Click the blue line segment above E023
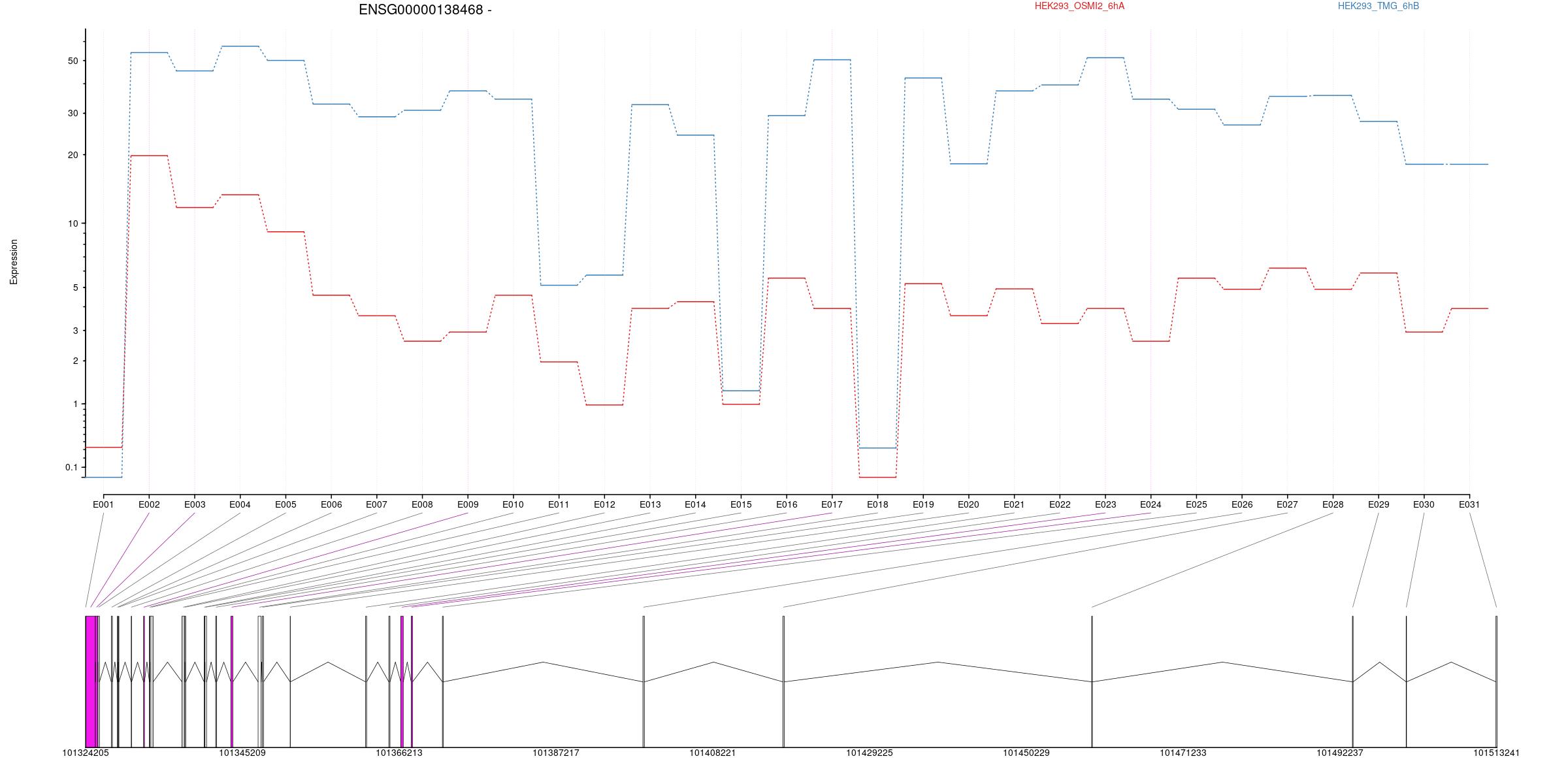The width and height of the screenshot is (1568, 784). point(1105,57)
